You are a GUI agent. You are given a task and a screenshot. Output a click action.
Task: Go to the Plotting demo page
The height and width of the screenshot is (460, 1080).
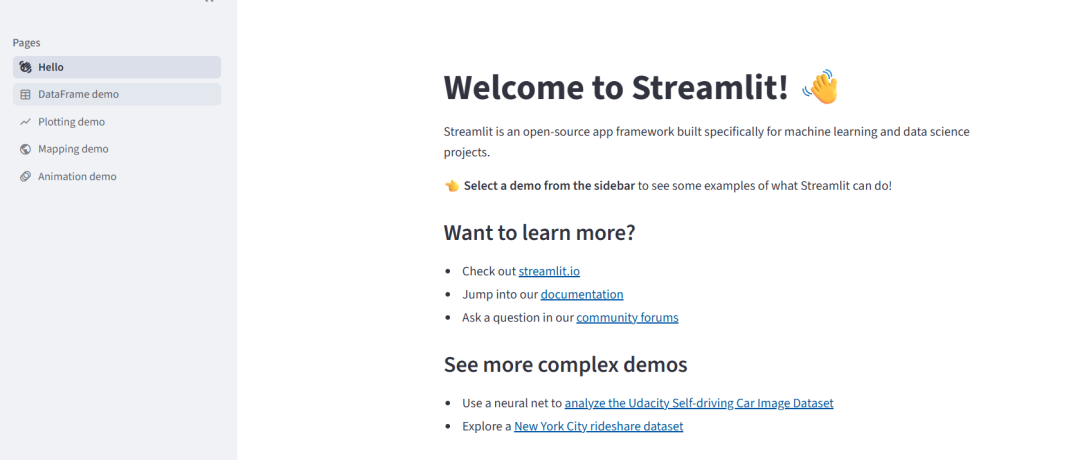tap(116, 122)
